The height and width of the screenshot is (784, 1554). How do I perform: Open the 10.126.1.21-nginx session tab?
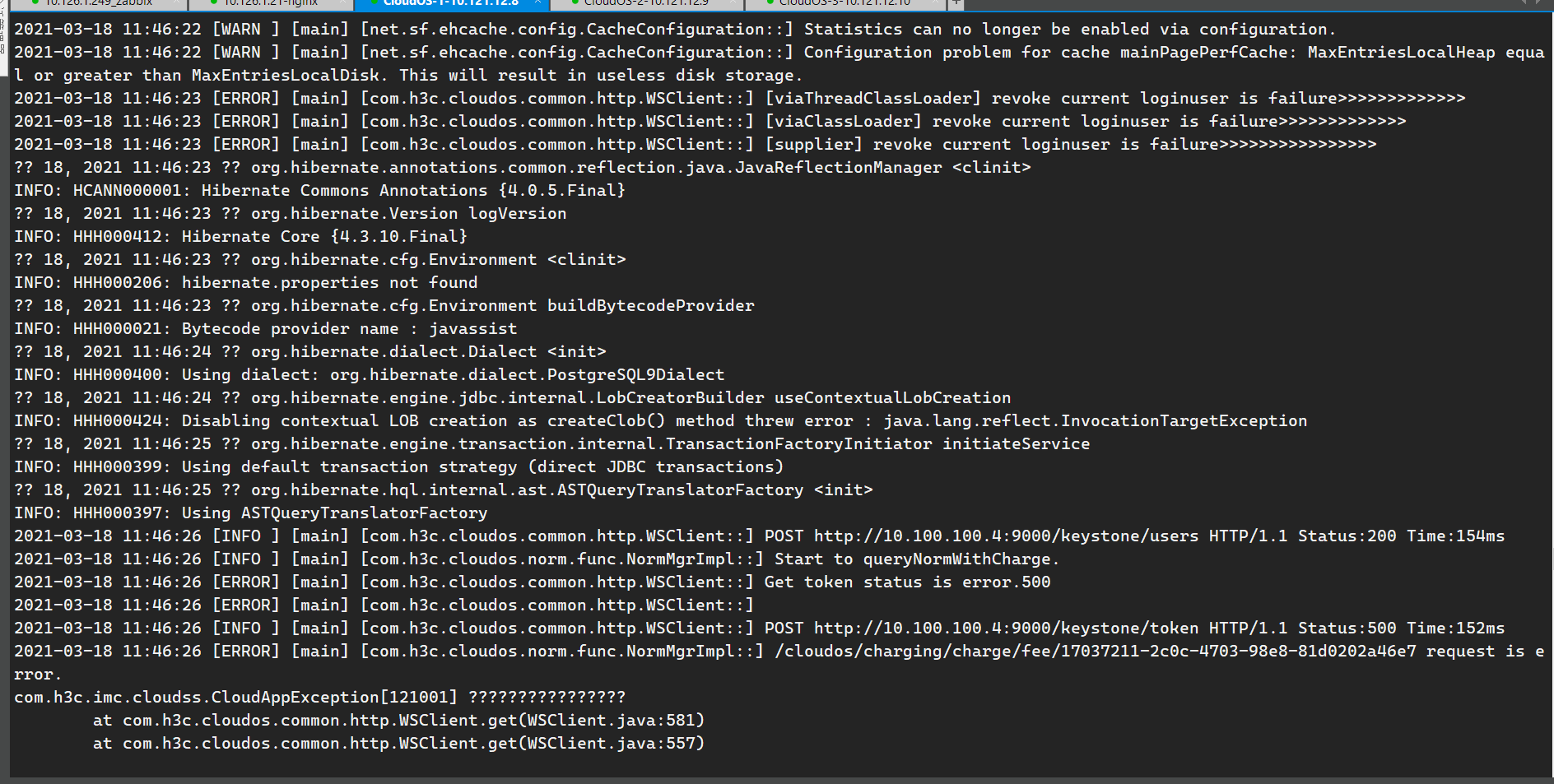tap(271, 3)
